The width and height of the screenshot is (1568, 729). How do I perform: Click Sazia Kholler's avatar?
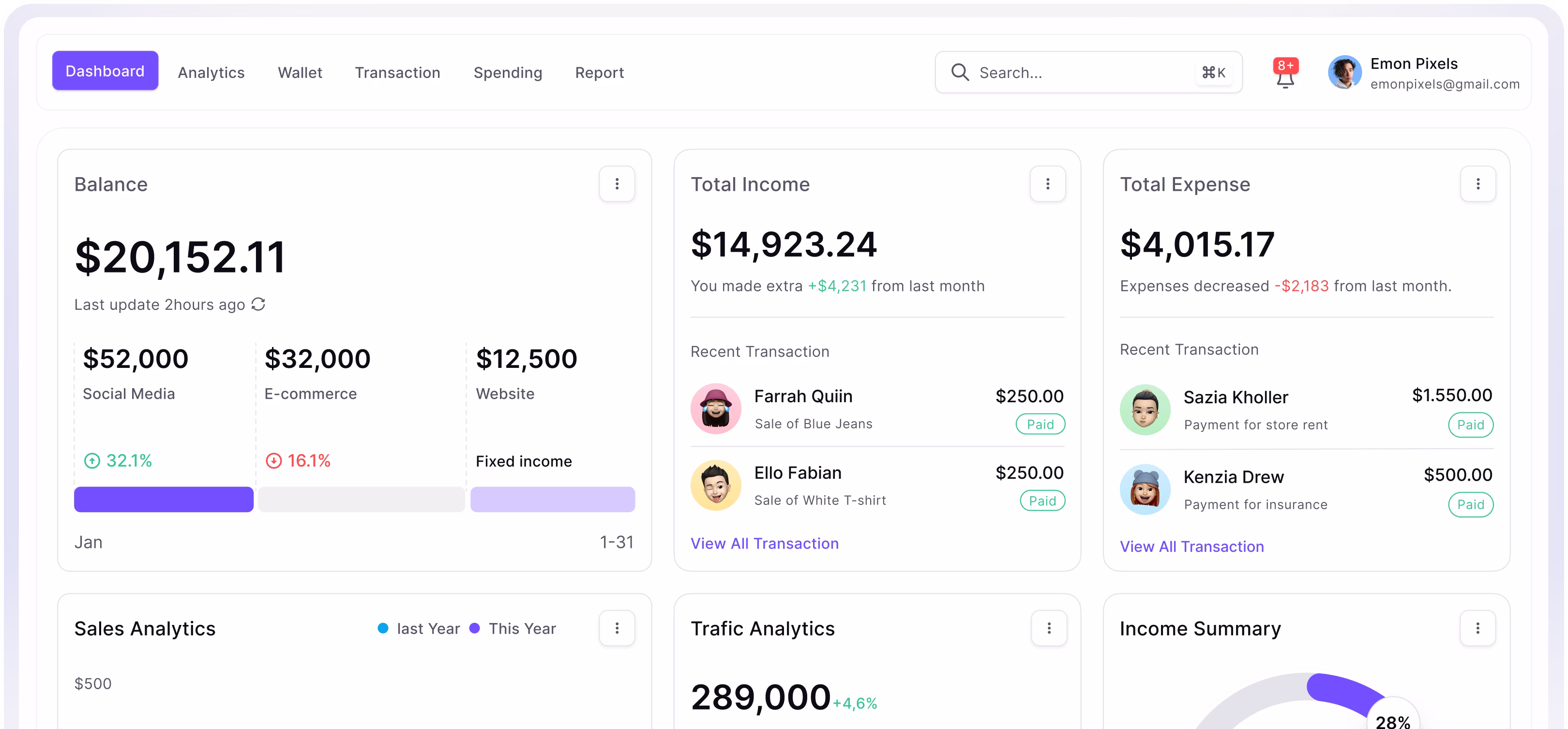pyautogui.click(x=1145, y=409)
